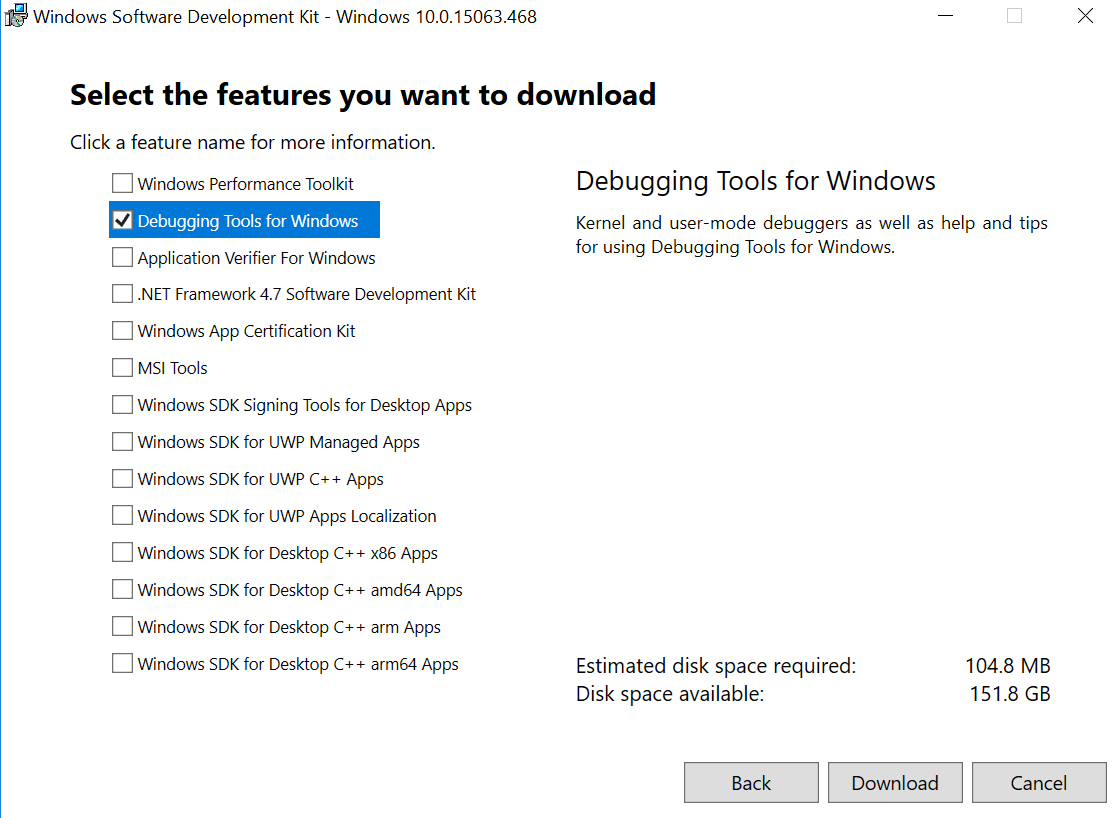
Task: Check Windows App Certification Kit
Action: click(122, 330)
